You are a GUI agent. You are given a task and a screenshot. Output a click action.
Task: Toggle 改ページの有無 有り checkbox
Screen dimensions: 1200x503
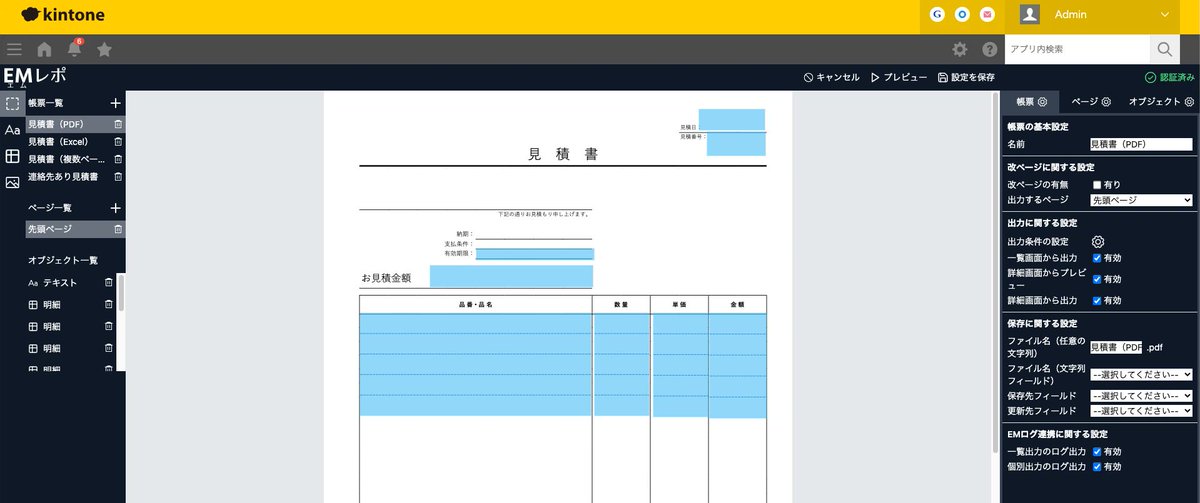coord(1097,185)
